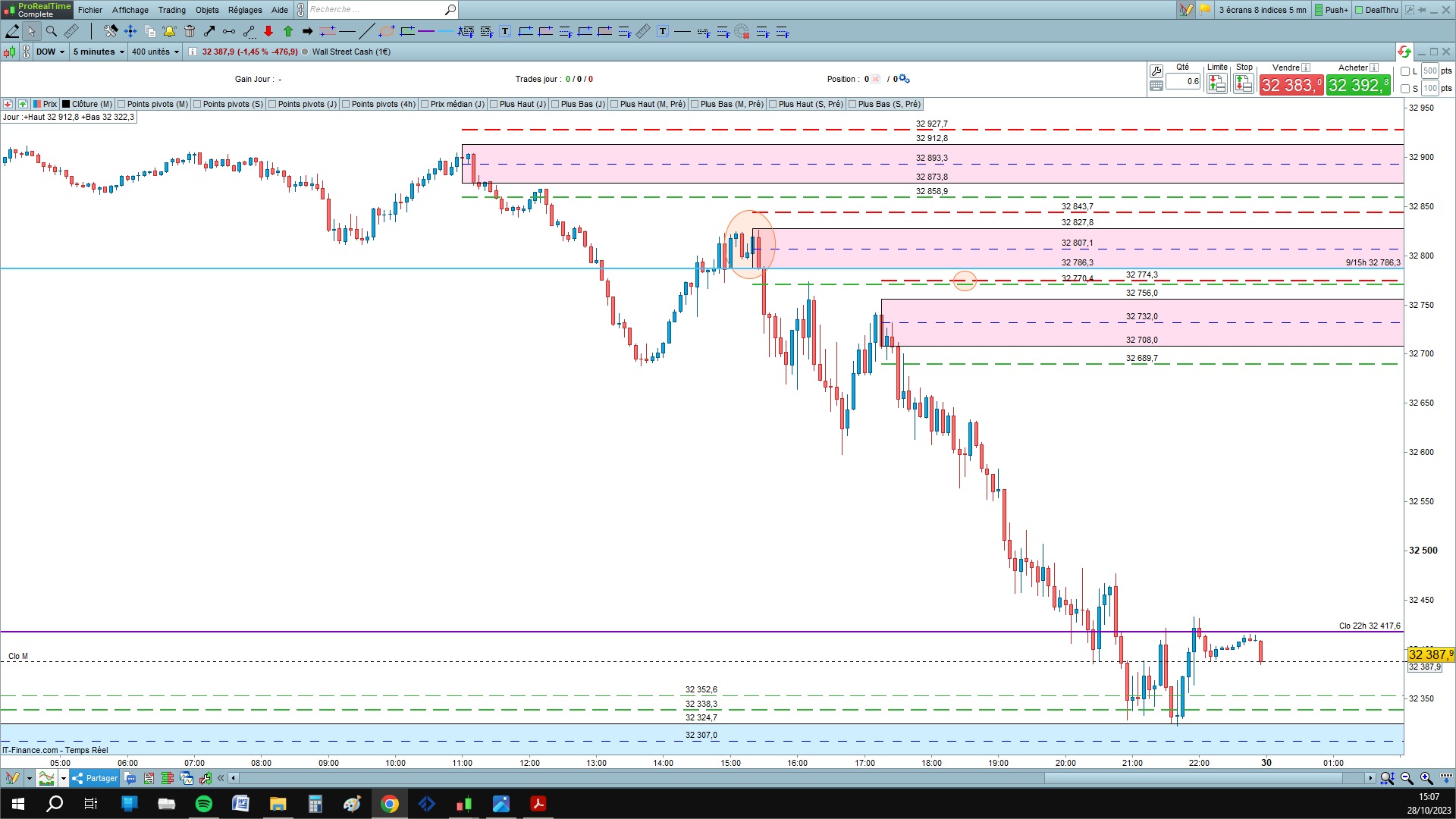The image size is (1456, 819).
Task: Click the Partager share button
Action: [x=95, y=778]
